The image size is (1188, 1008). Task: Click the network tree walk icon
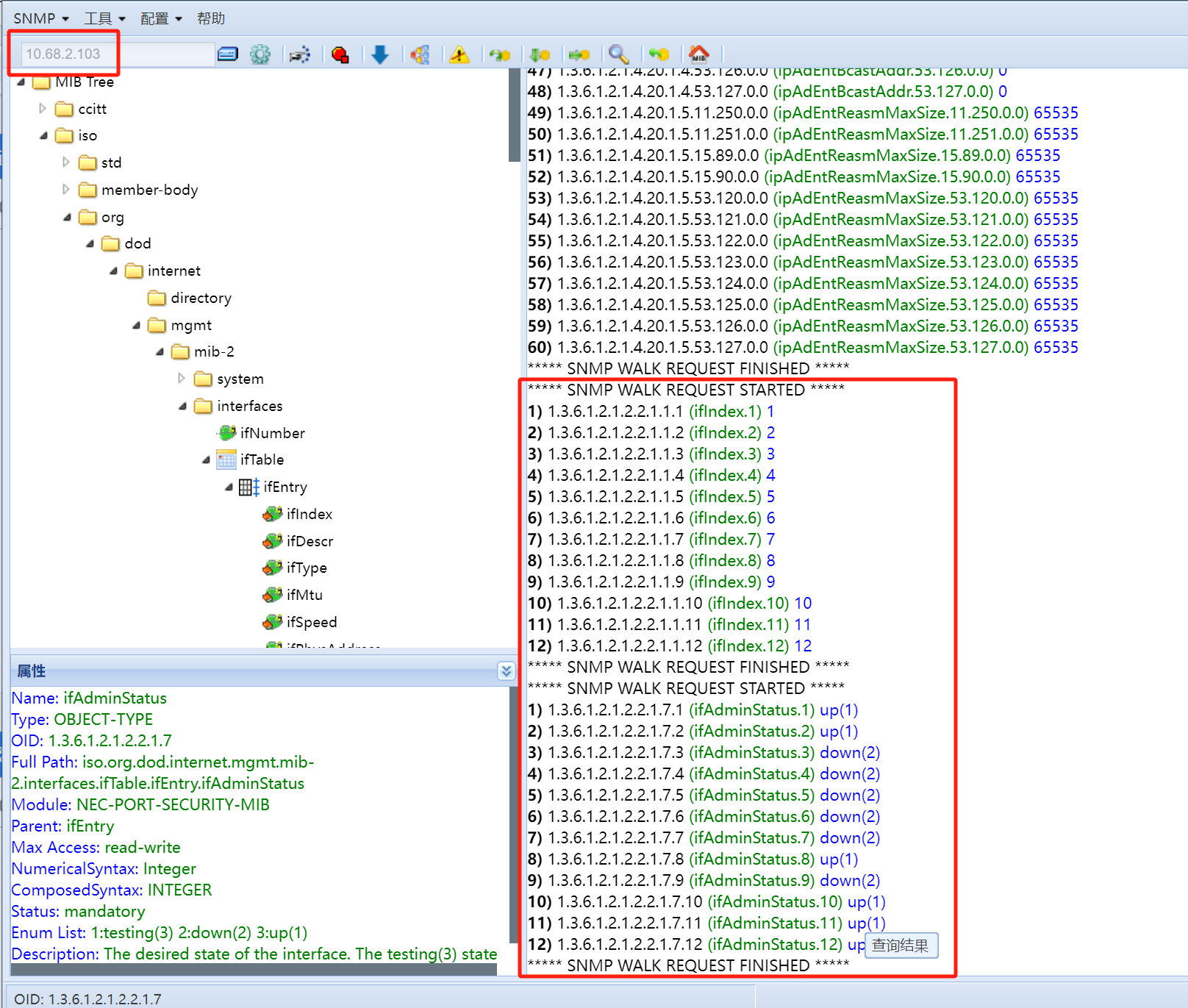click(420, 54)
